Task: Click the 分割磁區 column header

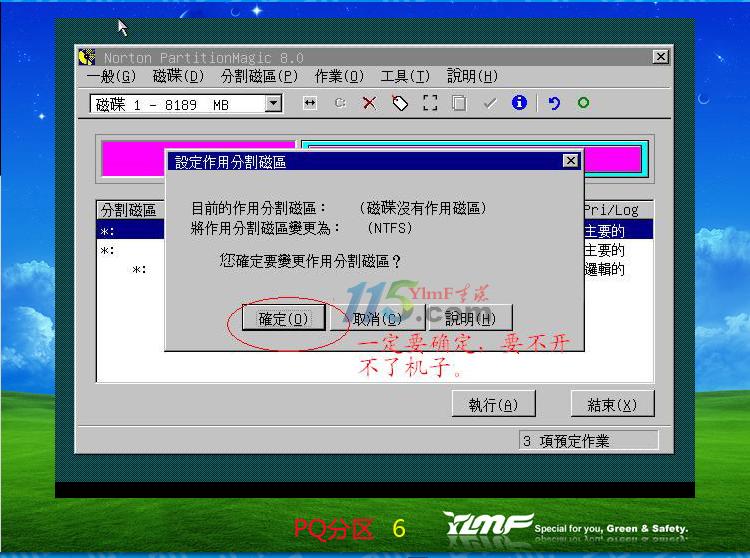Action: (x=131, y=209)
